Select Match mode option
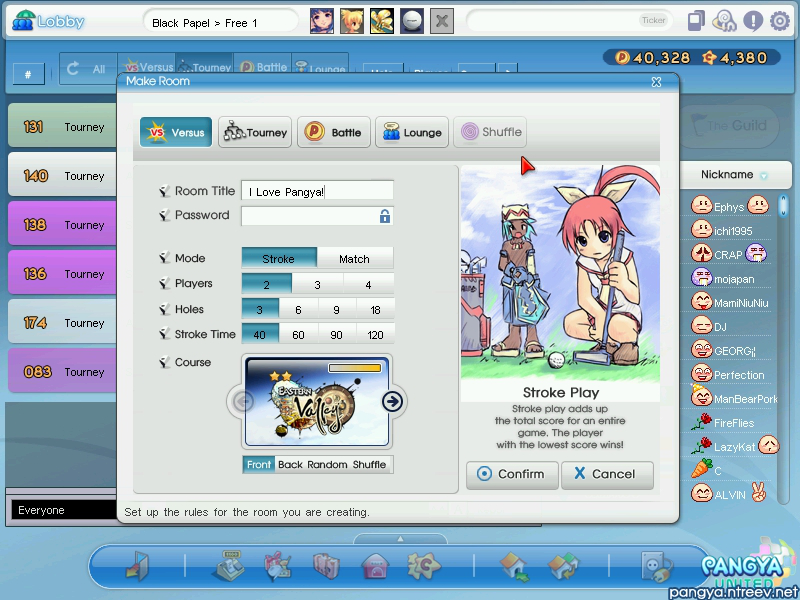800x600 pixels. [354, 258]
